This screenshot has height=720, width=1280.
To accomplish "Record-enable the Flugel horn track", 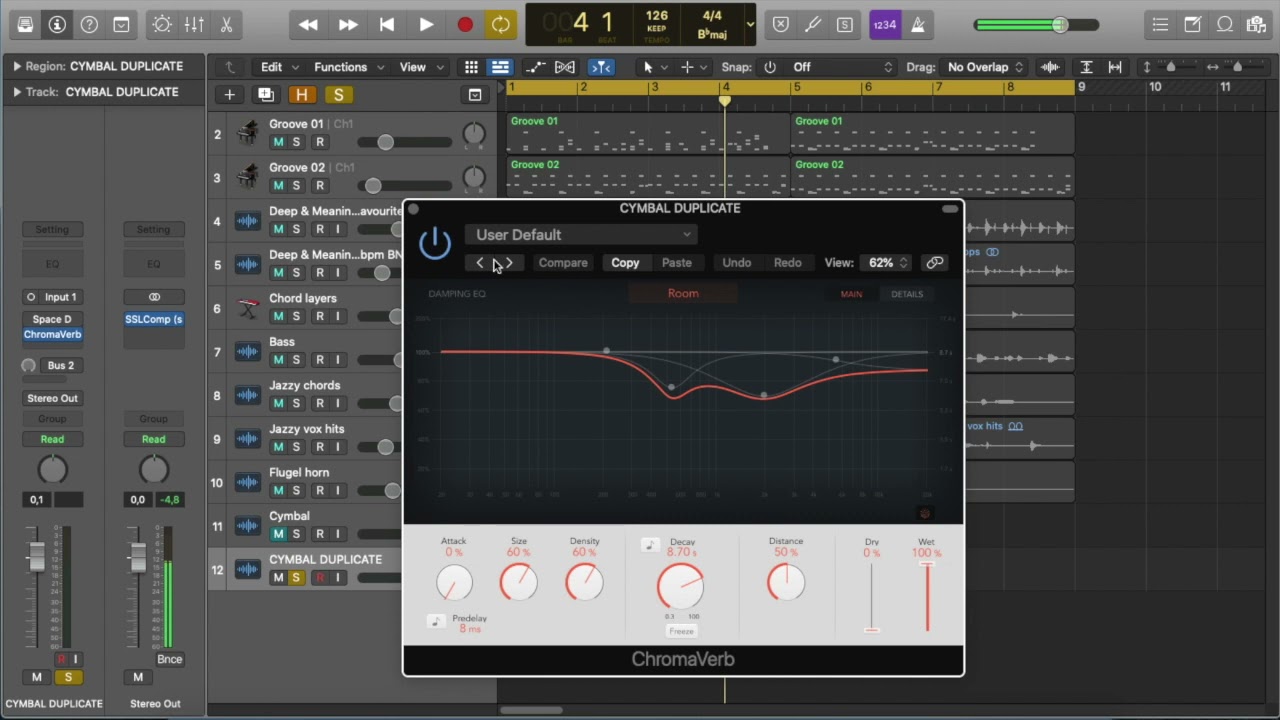I will coord(320,491).
